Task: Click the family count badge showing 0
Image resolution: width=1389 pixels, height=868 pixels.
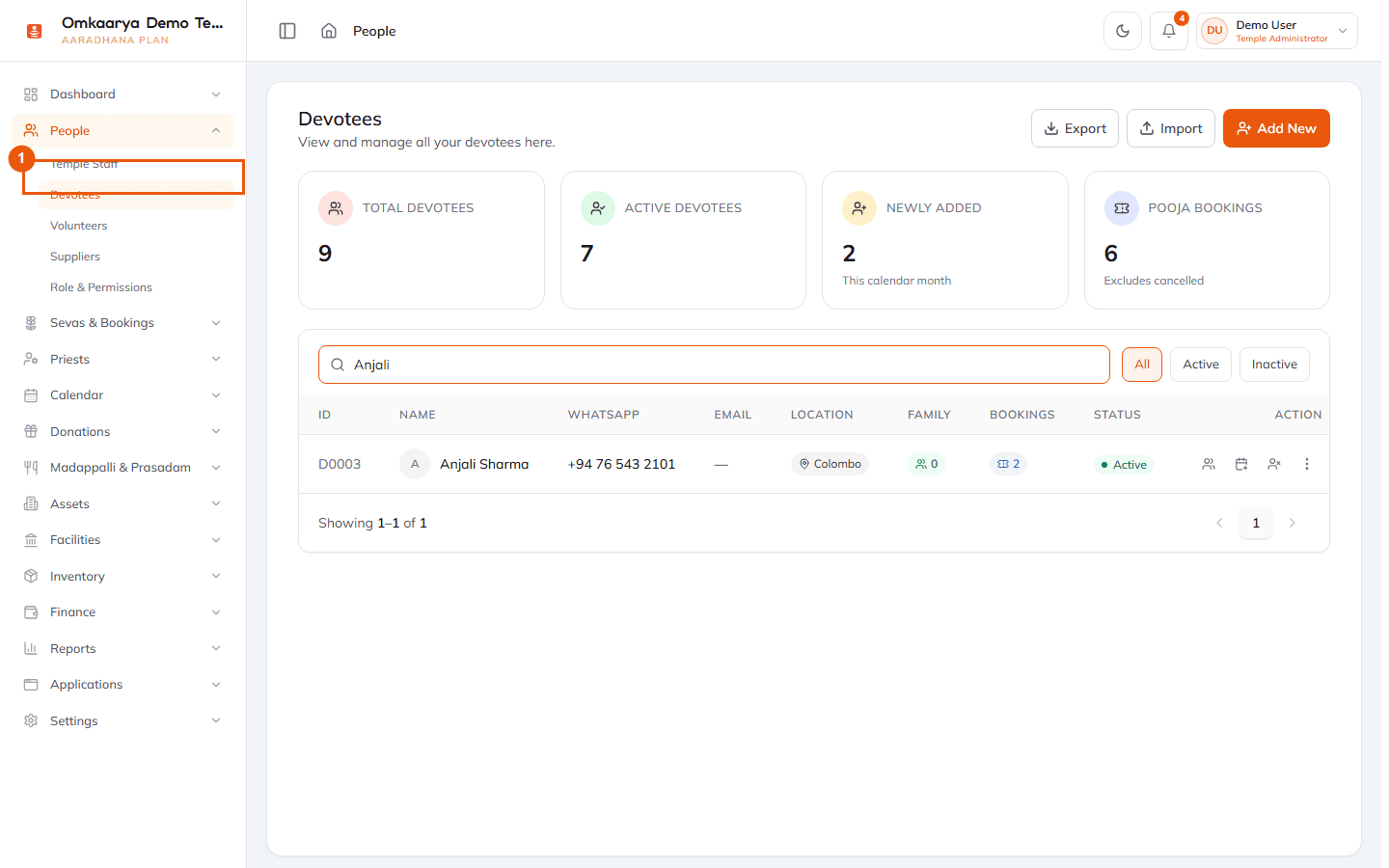Action: click(927, 464)
